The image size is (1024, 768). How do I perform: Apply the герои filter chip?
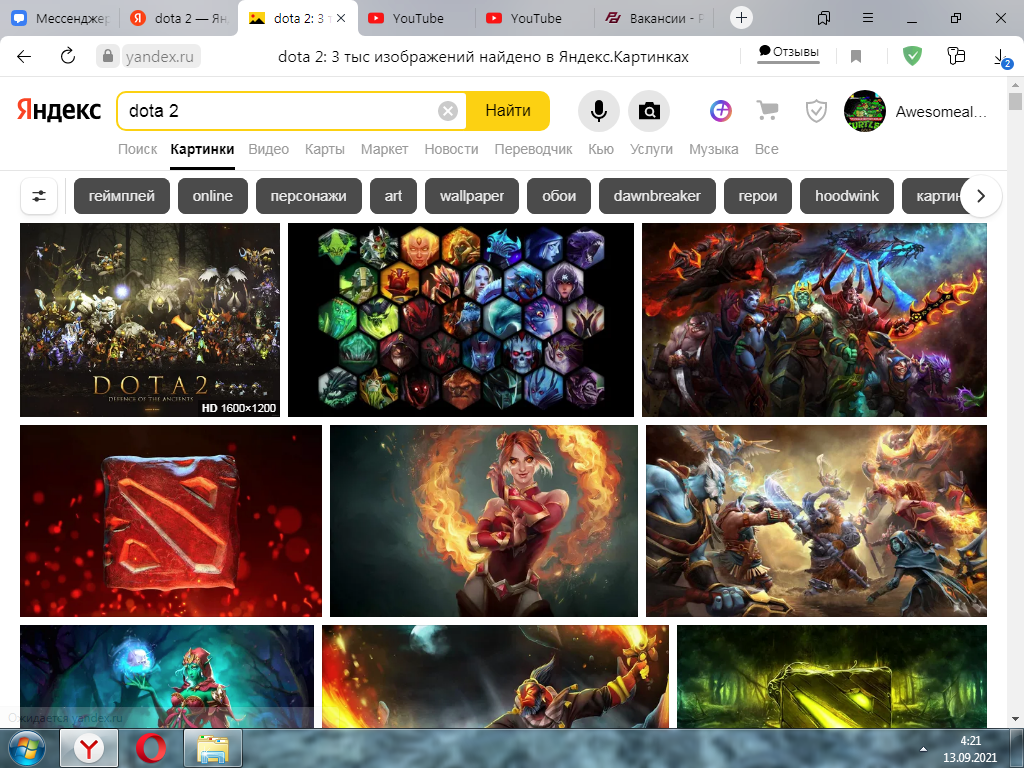(x=758, y=196)
